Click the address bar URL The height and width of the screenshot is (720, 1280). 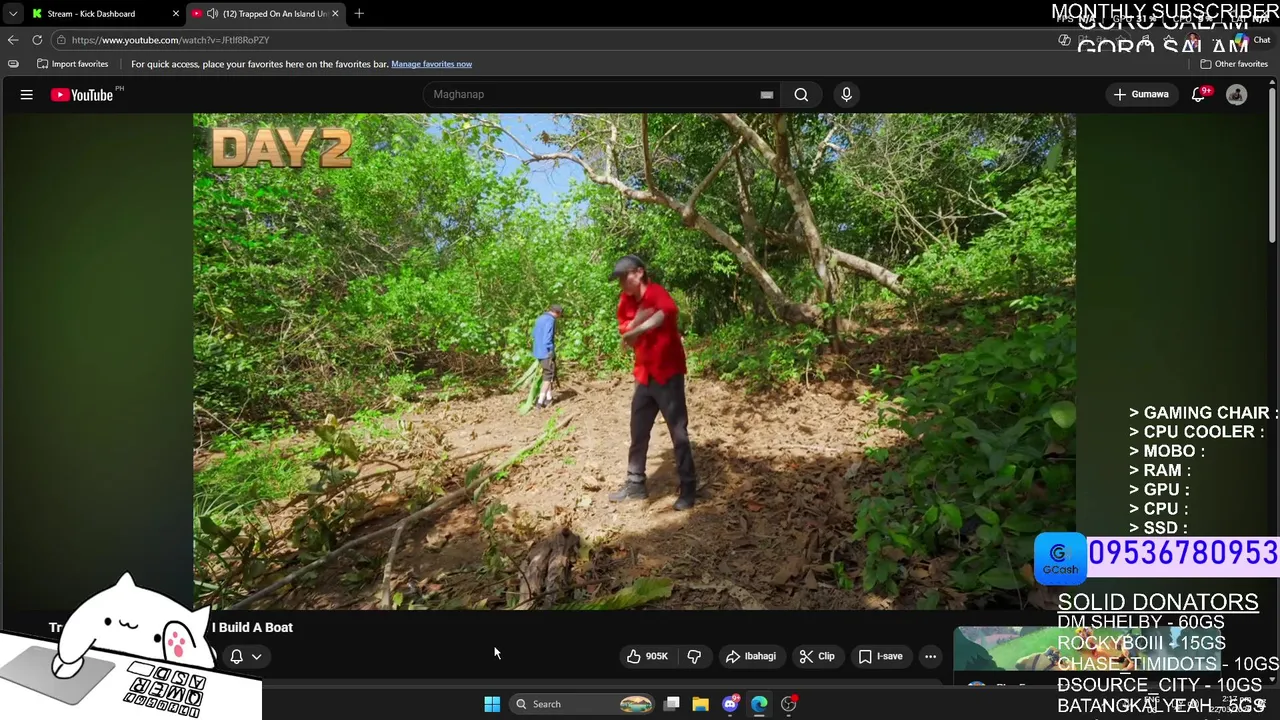tap(170, 40)
